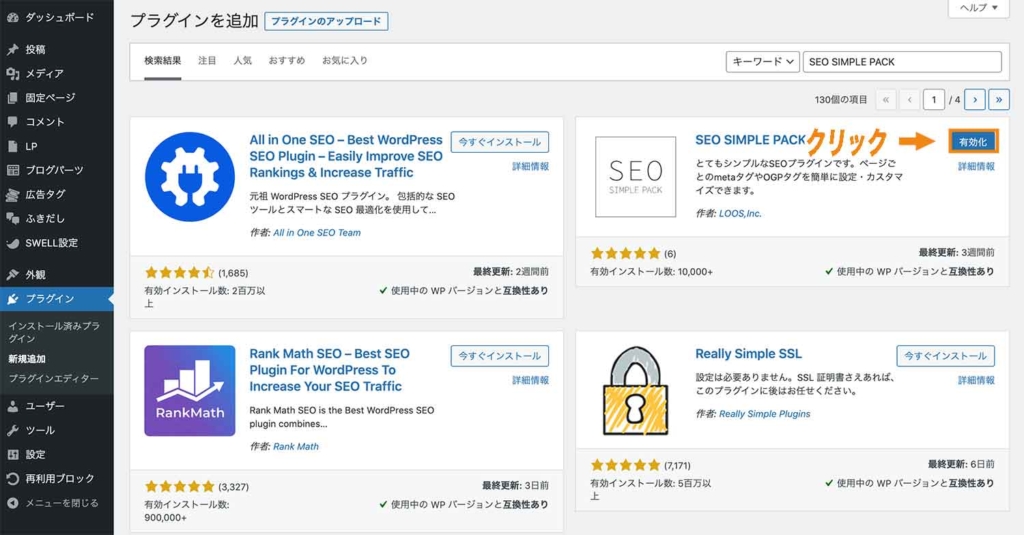The image size is (1024, 535).
Task: Open 詳細情報 for Rank Math SEO
Action: [530, 380]
